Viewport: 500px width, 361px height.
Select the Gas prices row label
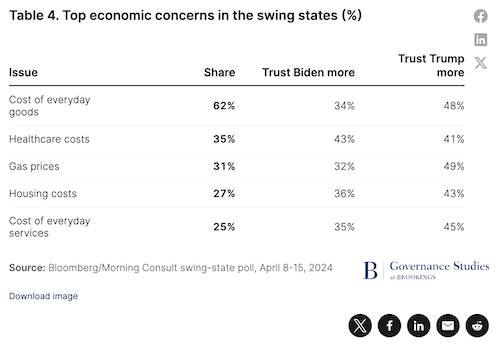(x=34, y=166)
